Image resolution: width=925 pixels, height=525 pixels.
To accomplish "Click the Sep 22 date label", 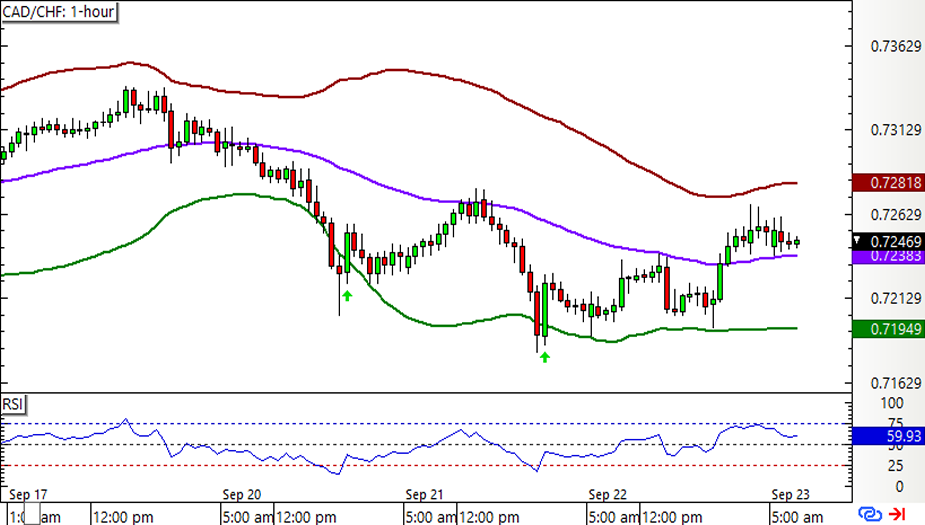I will pos(608,494).
